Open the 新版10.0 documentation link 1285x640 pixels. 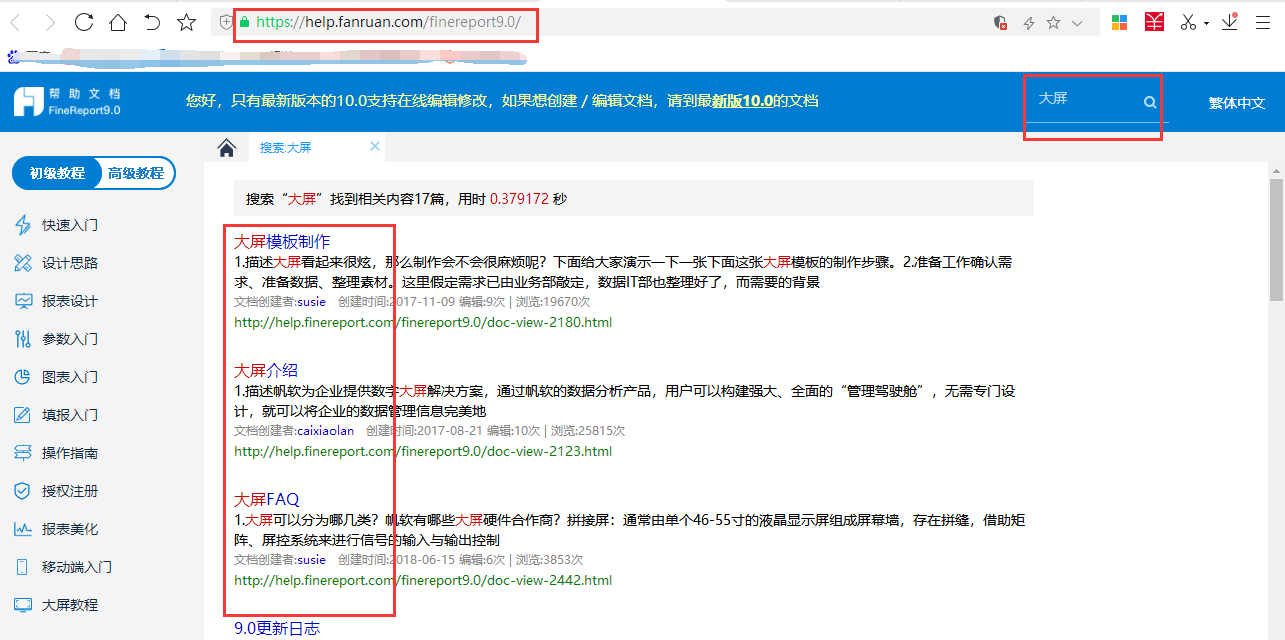click(743, 101)
